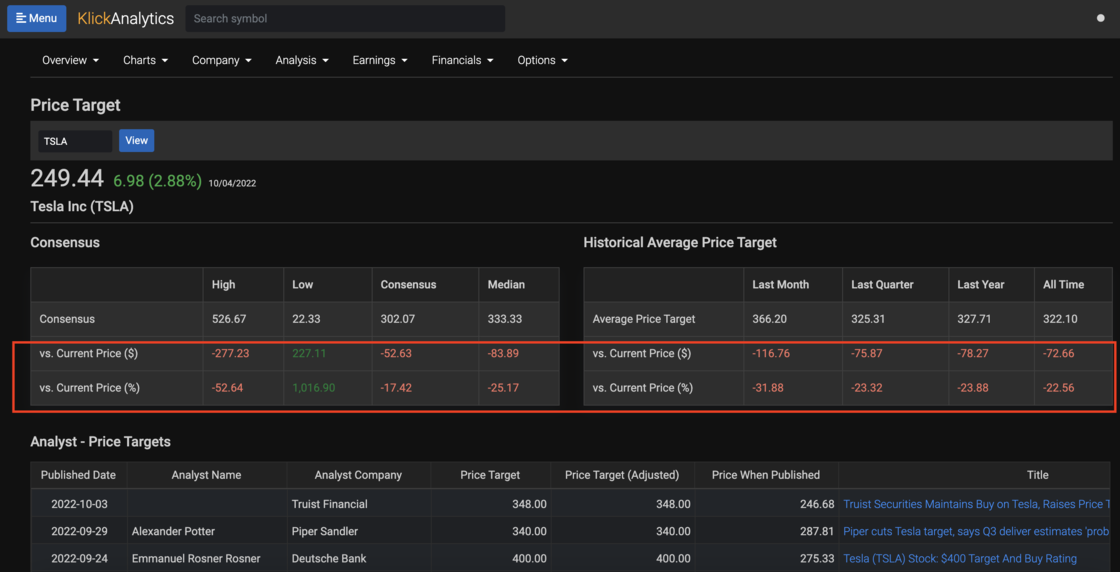Click the Tesla Inc (TSLA) company name
This screenshot has height=572, width=1120.
(x=82, y=207)
